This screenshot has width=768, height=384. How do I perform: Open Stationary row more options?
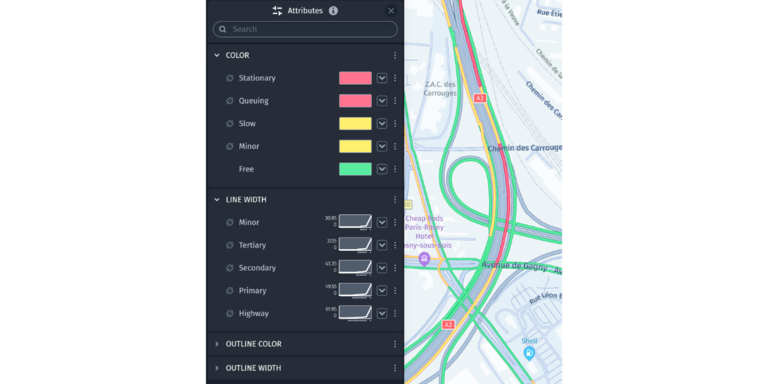(x=395, y=78)
